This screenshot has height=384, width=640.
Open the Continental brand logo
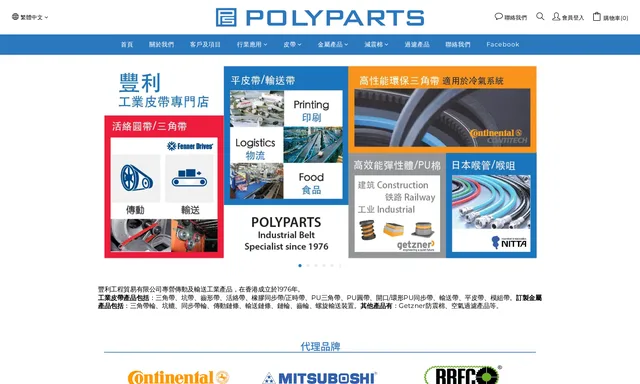click(178, 377)
